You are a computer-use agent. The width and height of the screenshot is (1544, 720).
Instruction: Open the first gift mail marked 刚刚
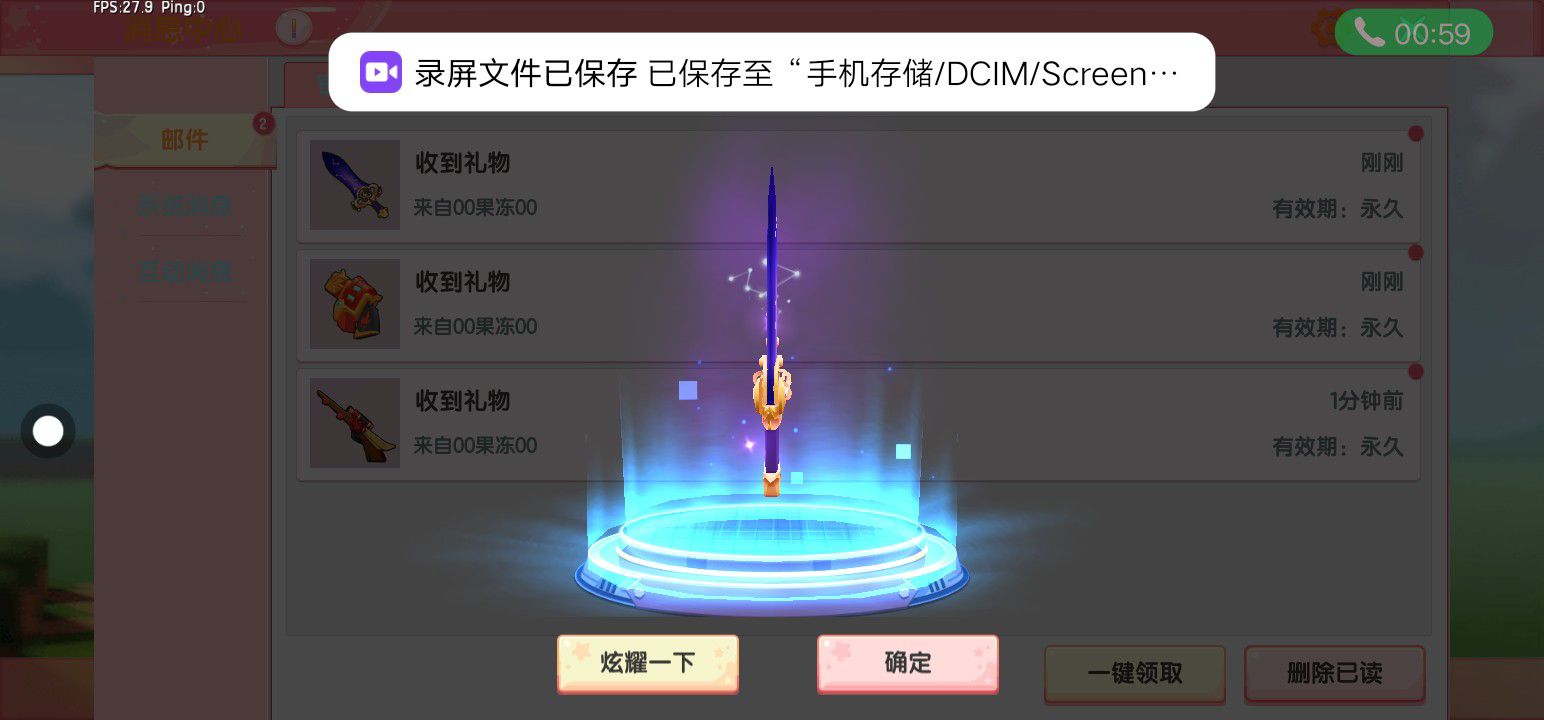(x=858, y=186)
